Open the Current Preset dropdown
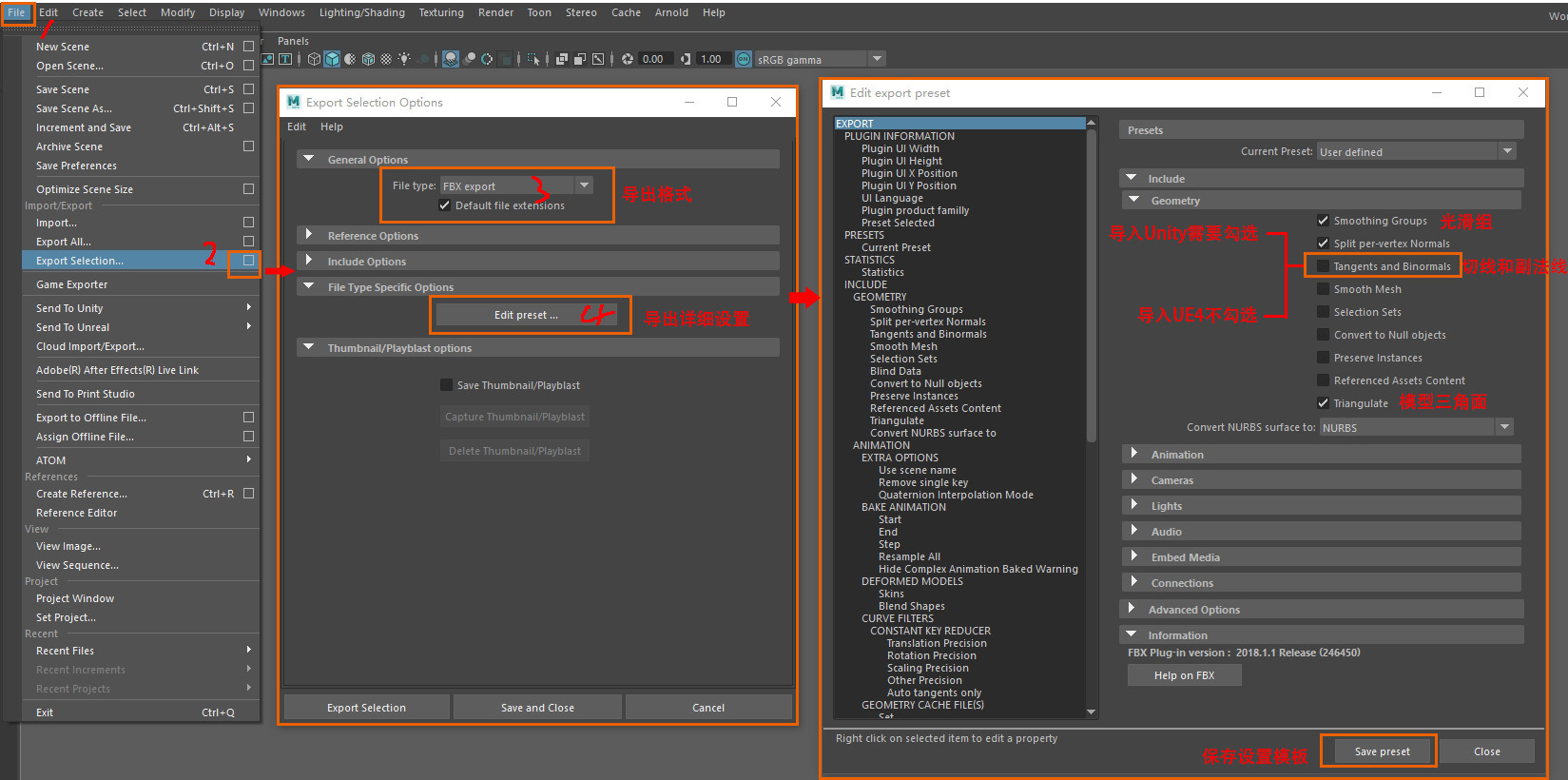Viewport: 1568px width, 780px height. point(1417,151)
